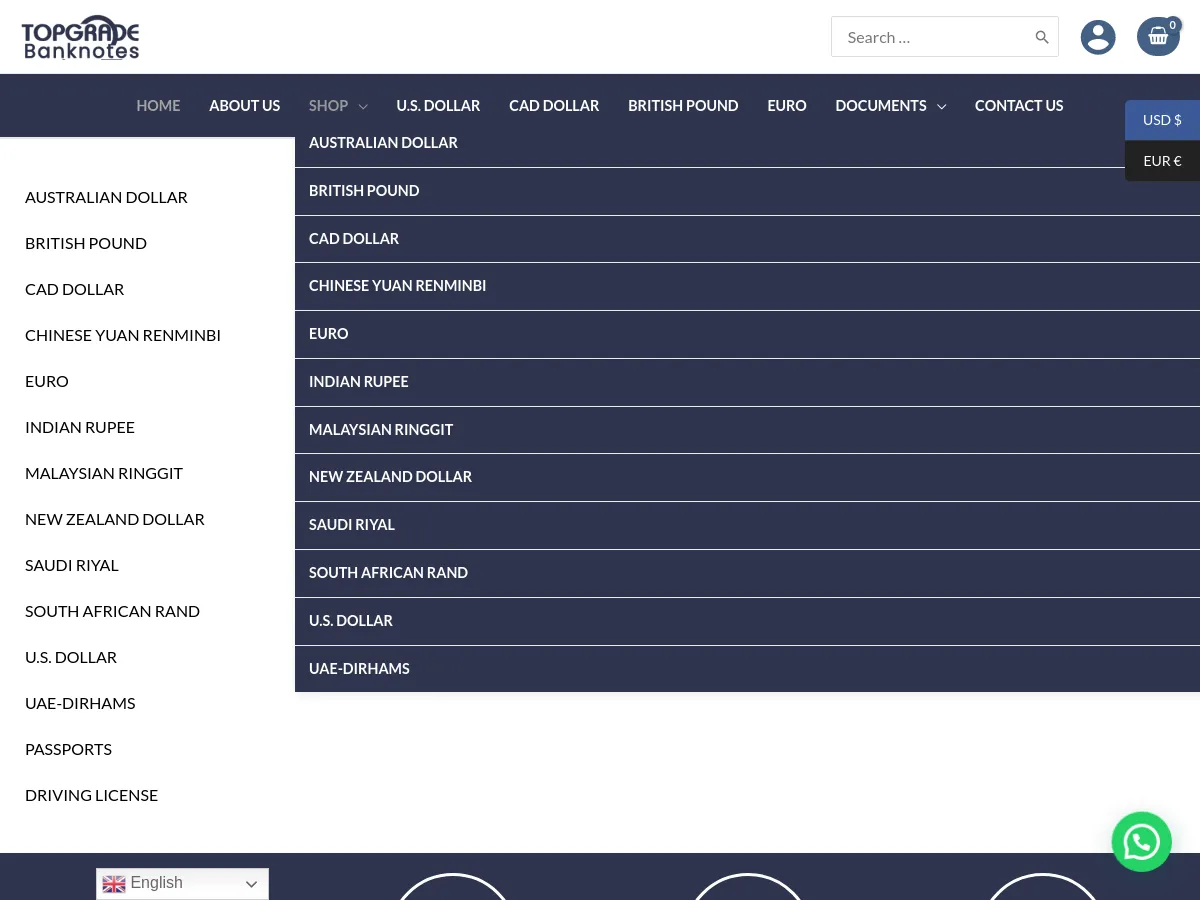Open the shopping cart basket icon
Viewport: 1200px width, 900px height.
coord(1158,37)
